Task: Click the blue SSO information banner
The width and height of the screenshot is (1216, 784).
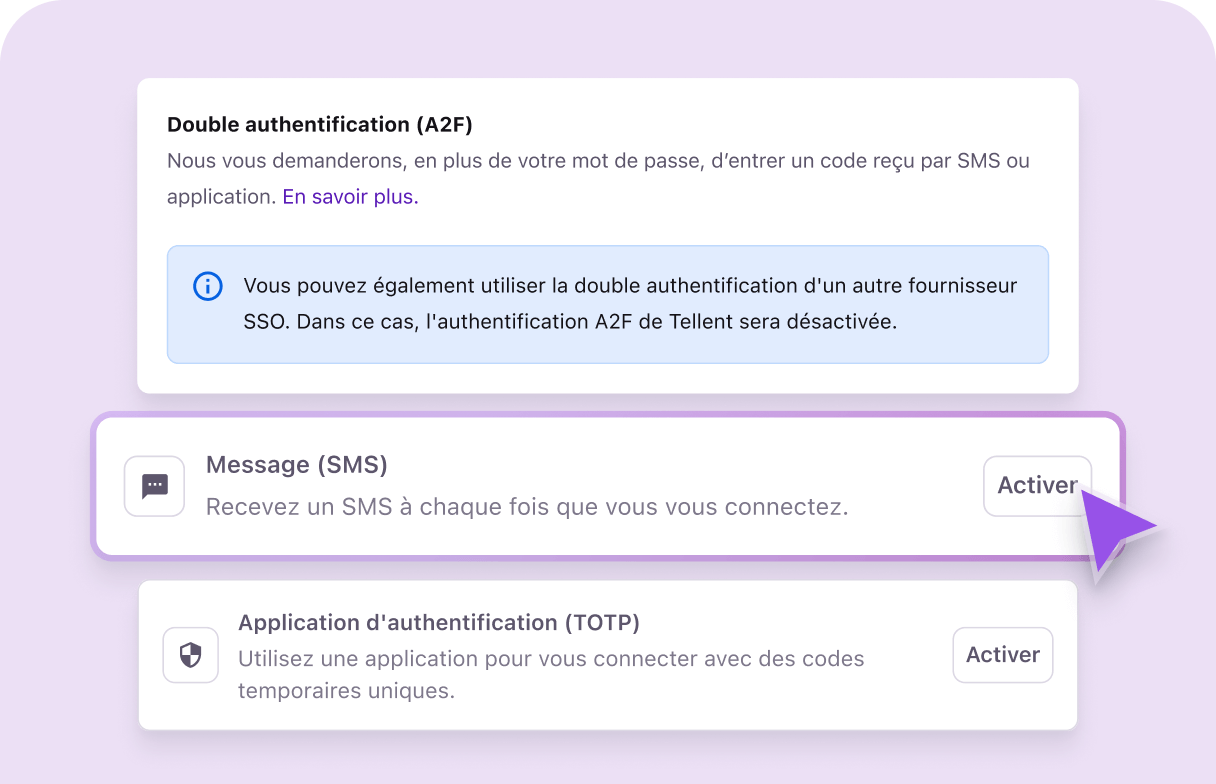Action: pos(608,304)
